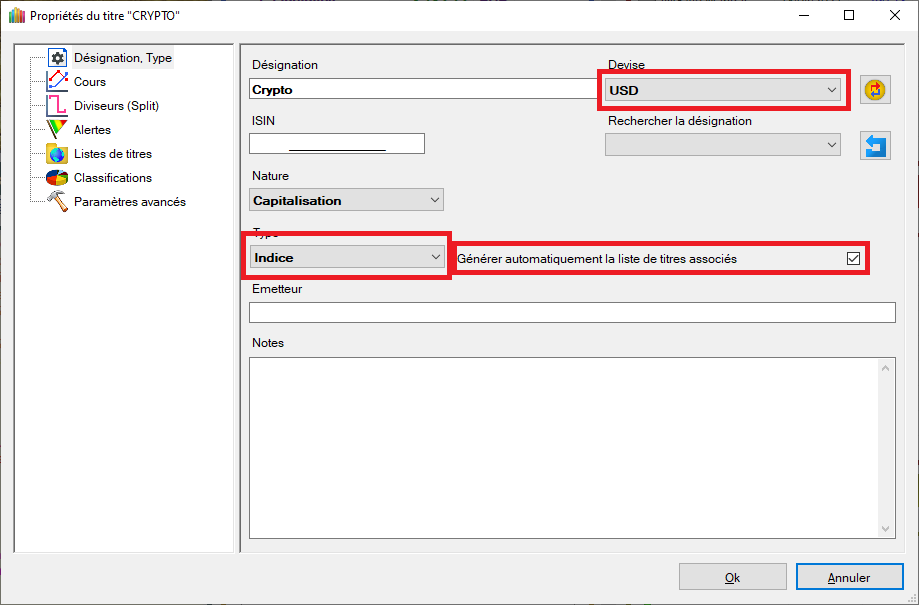The width and height of the screenshot is (919, 605).
Task: Select the Cours chart icon
Action: pos(57,82)
